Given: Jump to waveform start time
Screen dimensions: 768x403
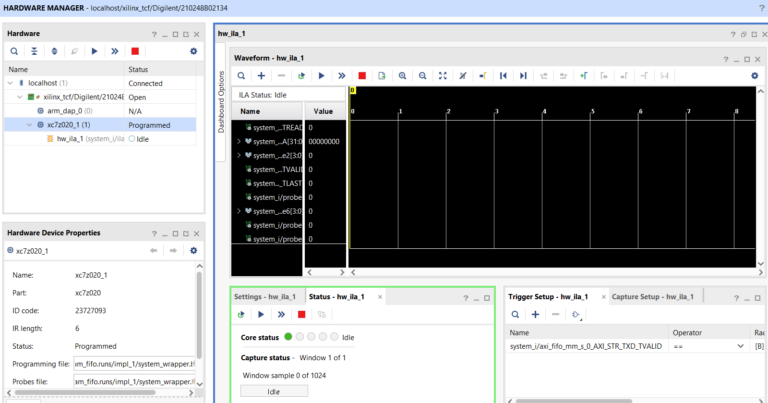Looking at the screenshot, I should coord(503,76).
